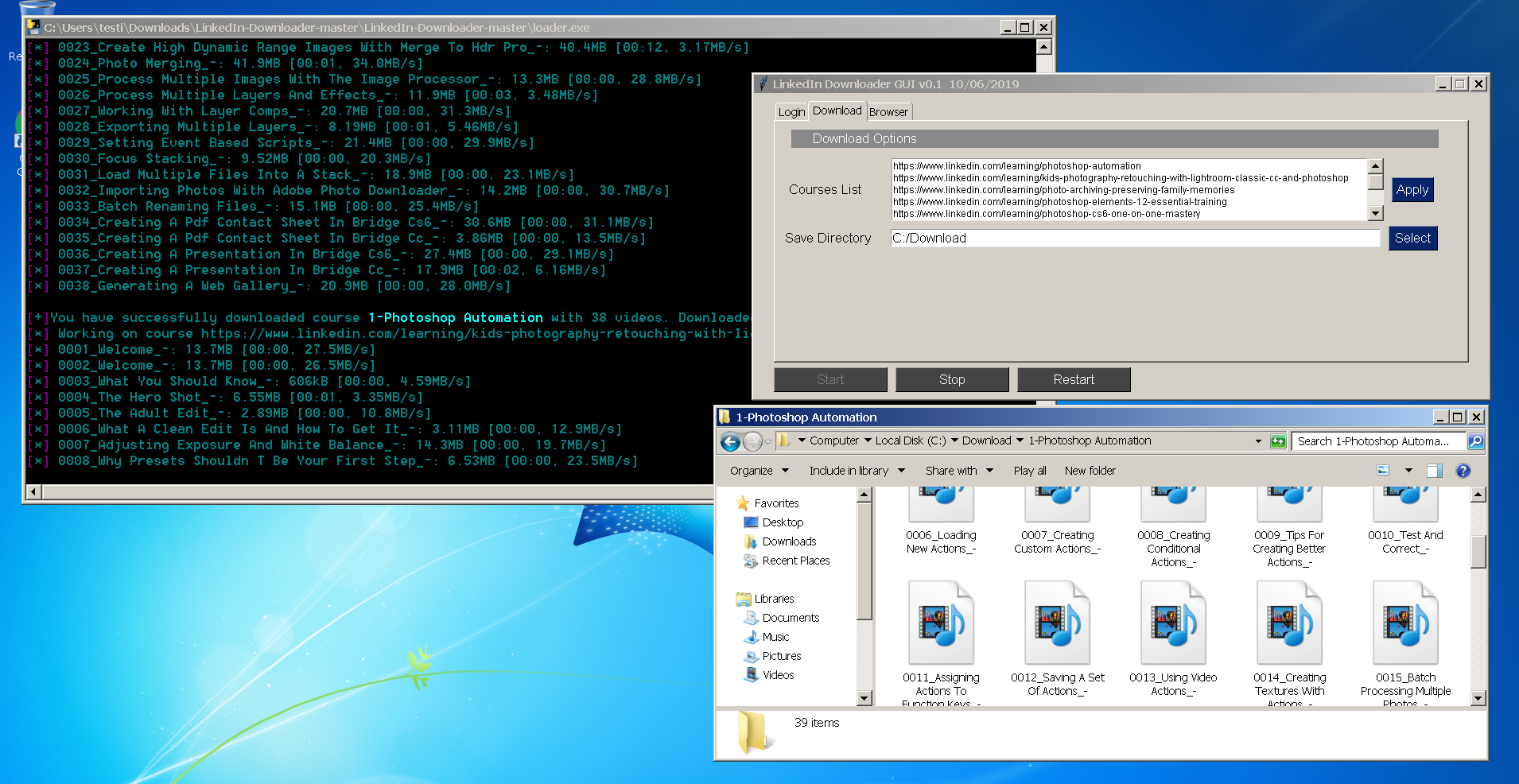
Task: Go back in the Explorer window
Action: [730, 441]
